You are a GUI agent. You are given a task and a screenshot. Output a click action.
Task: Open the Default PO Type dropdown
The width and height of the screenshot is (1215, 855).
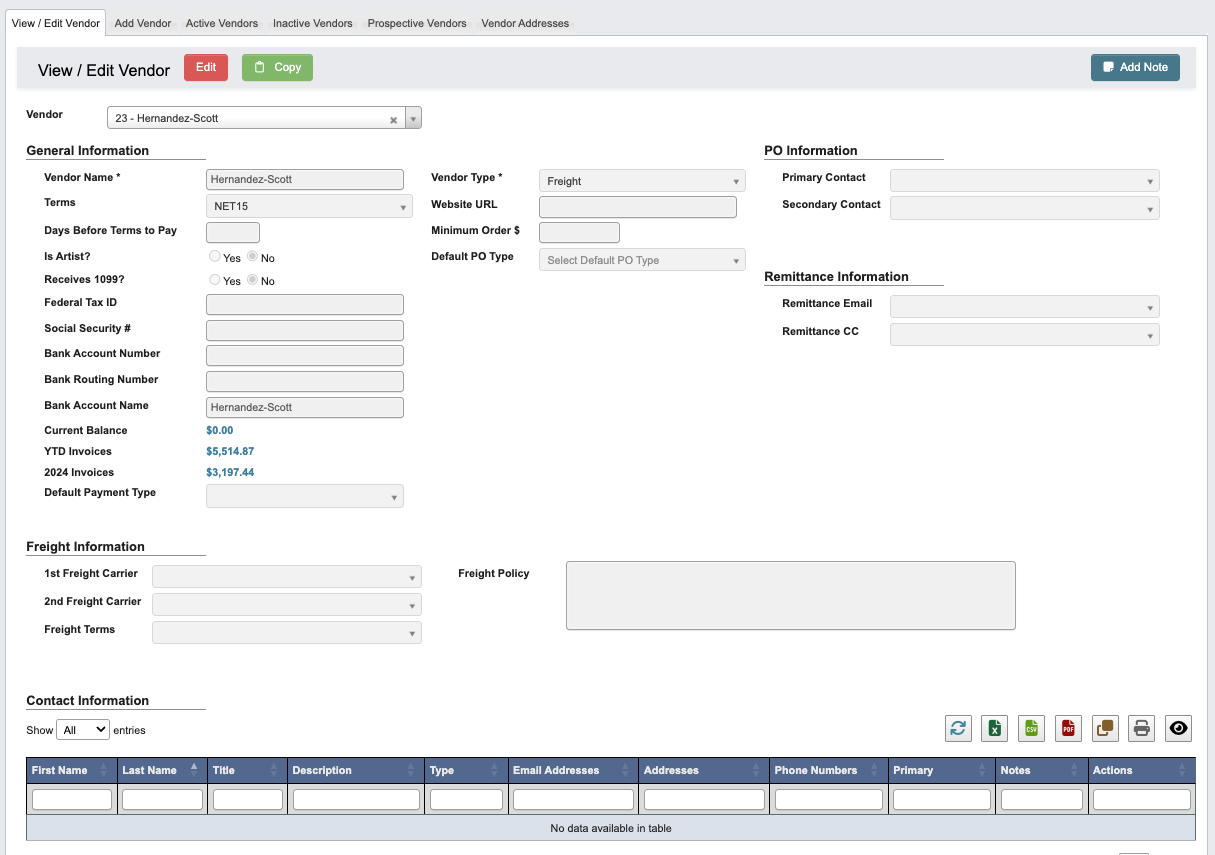(642, 260)
